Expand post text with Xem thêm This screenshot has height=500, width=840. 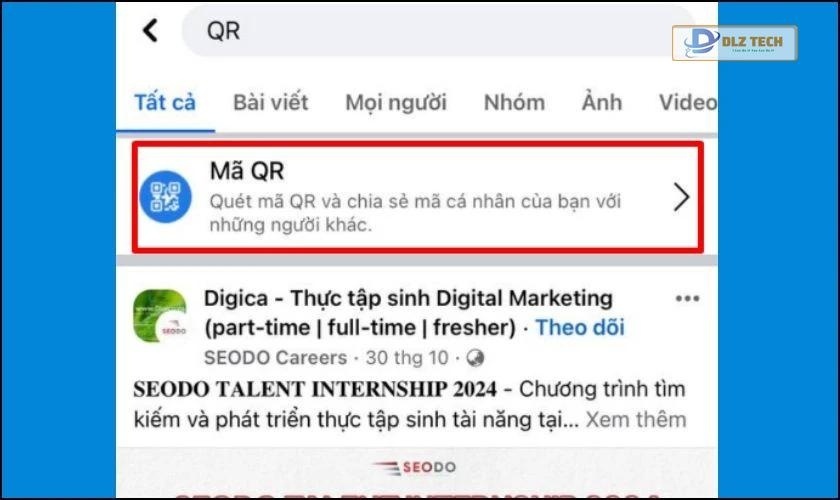click(x=636, y=420)
